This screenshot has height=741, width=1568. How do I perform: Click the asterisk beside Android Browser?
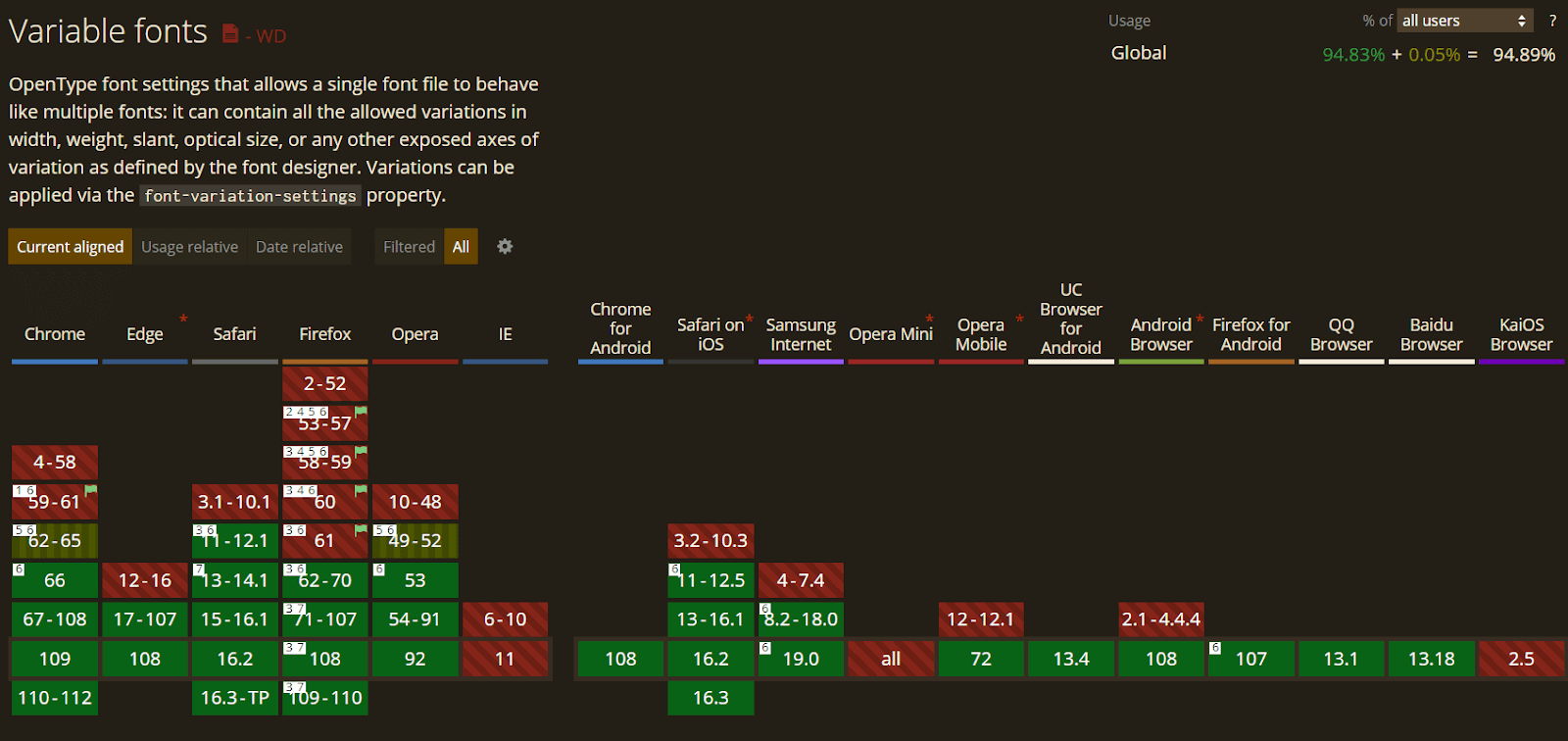pyautogui.click(x=1200, y=319)
